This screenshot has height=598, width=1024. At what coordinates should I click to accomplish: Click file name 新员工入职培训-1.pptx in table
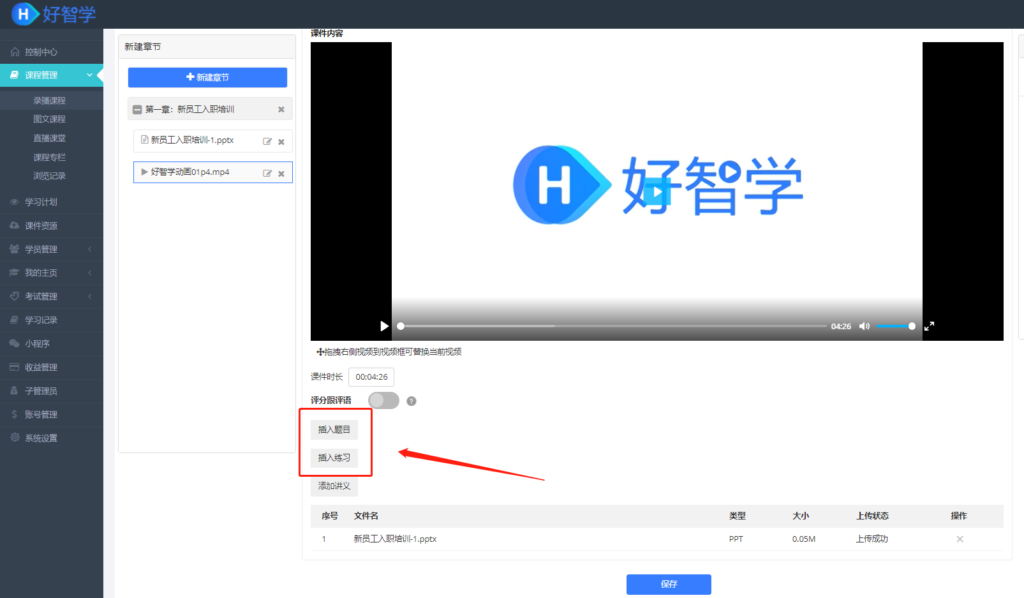(395, 539)
